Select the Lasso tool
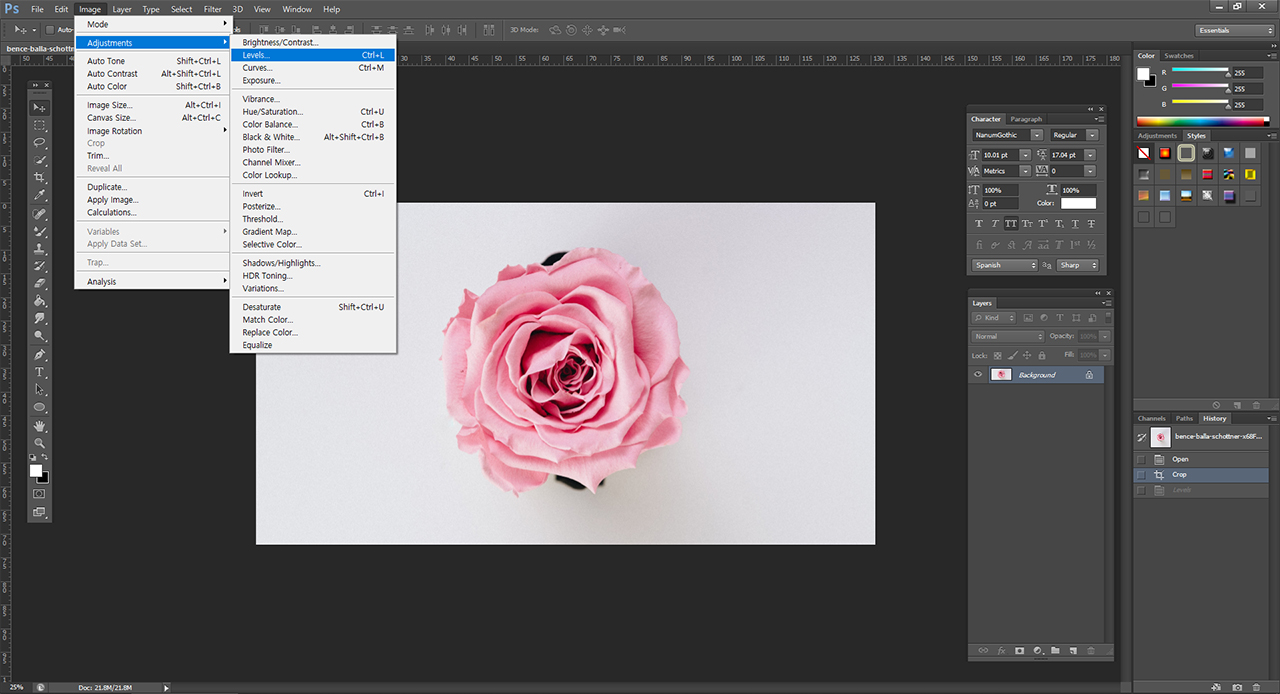The image size is (1280, 694). 40,142
